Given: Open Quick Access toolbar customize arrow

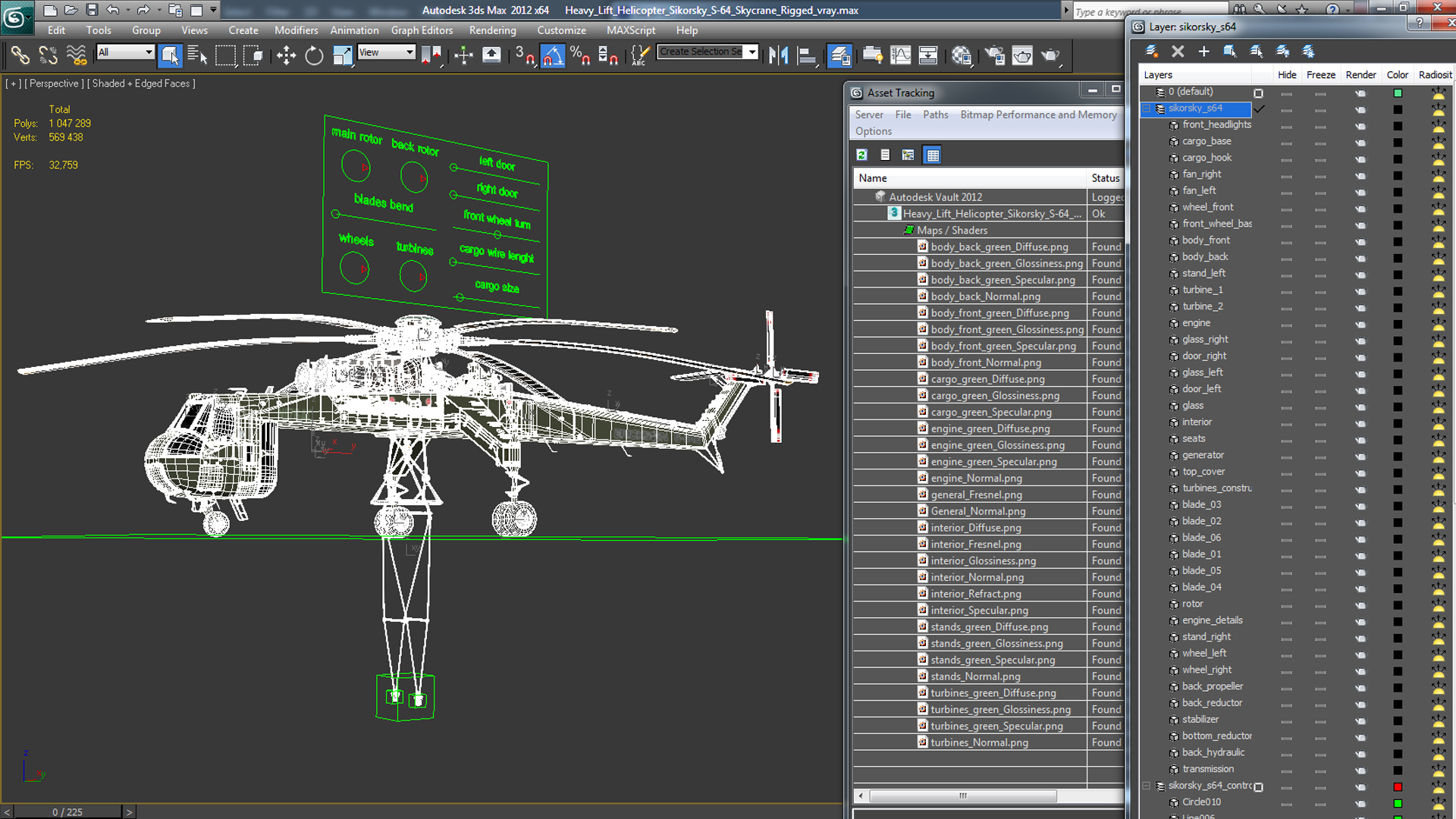Looking at the screenshot, I should click(x=213, y=10).
